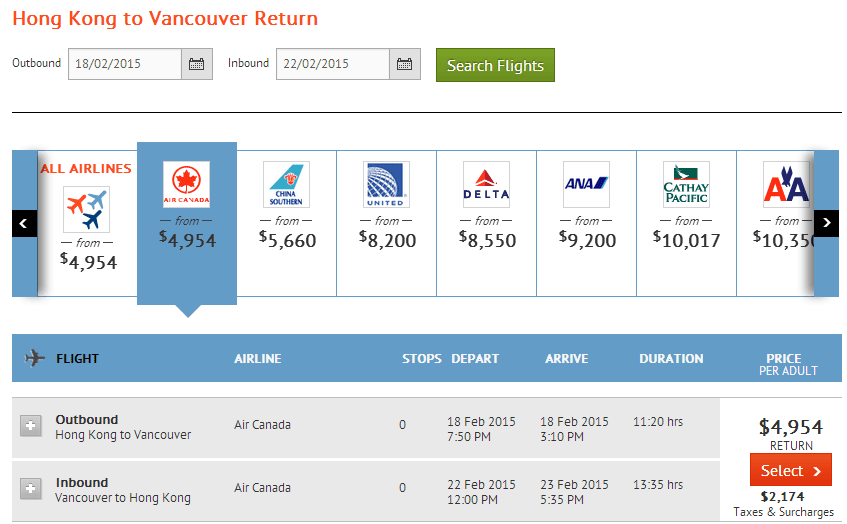
Task: Select the ANA airline logo
Action: pyautogui.click(x=586, y=184)
